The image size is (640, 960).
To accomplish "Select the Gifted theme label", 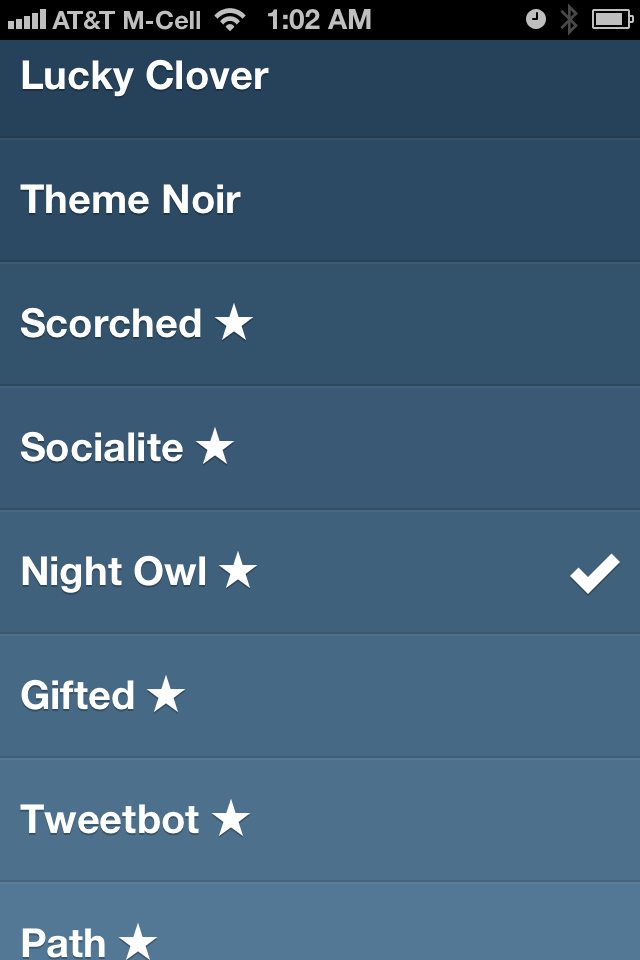I will pyautogui.click(x=78, y=695).
